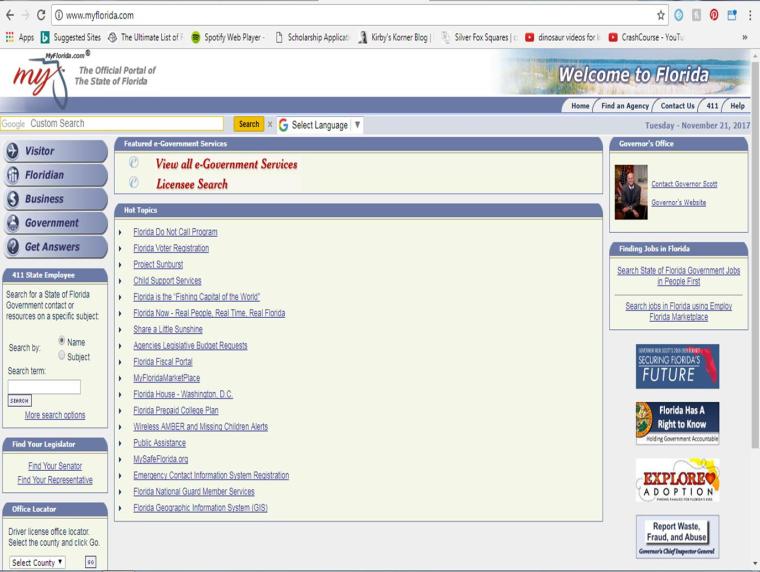Open the Find an Agency tab

[625, 105]
